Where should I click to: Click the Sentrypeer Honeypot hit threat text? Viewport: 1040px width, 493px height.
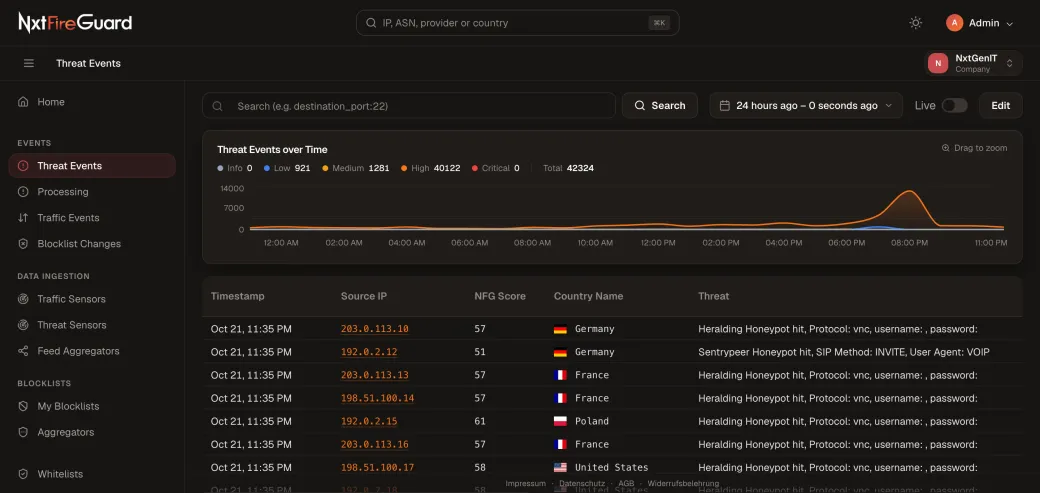tap(844, 352)
